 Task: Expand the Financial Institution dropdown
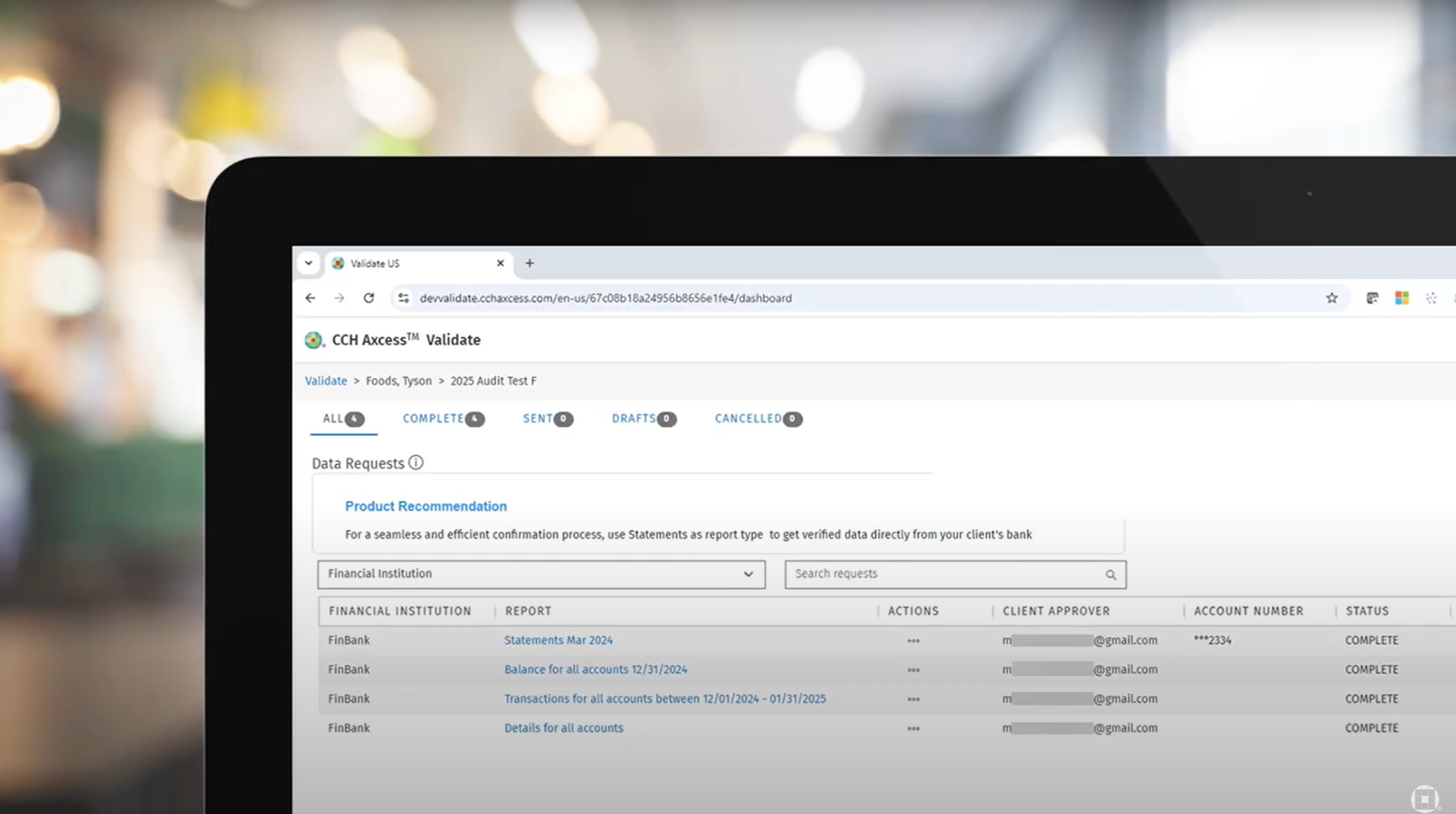(749, 574)
